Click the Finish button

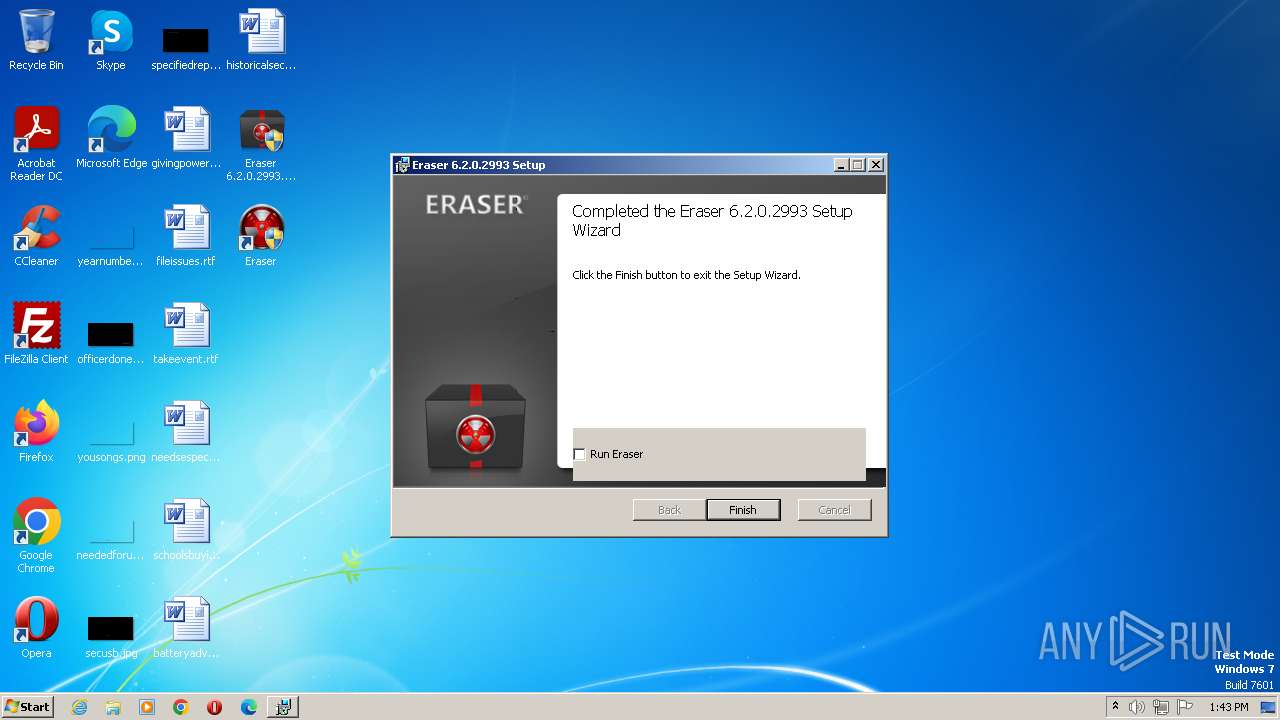[743, 510]
